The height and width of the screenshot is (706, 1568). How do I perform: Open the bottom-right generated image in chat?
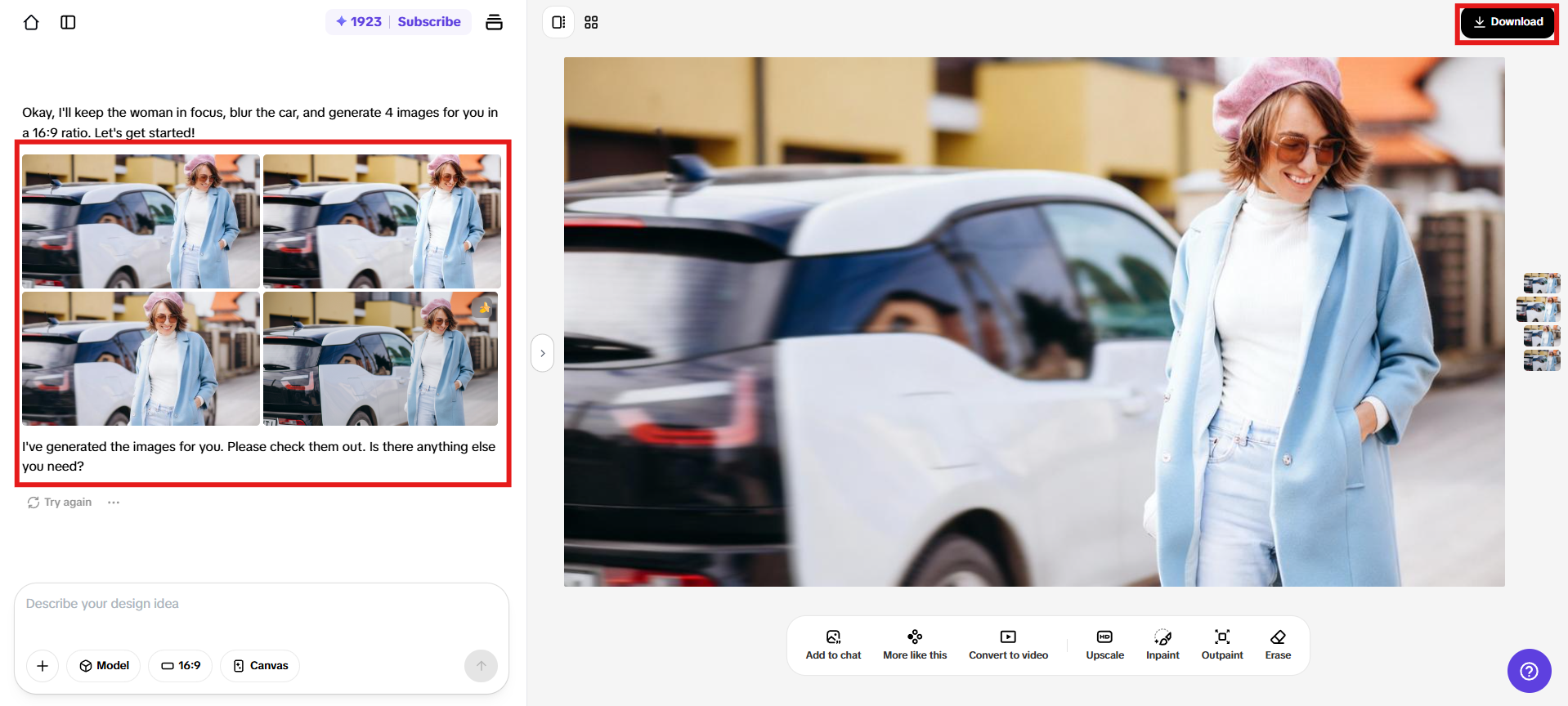(380, 359)
